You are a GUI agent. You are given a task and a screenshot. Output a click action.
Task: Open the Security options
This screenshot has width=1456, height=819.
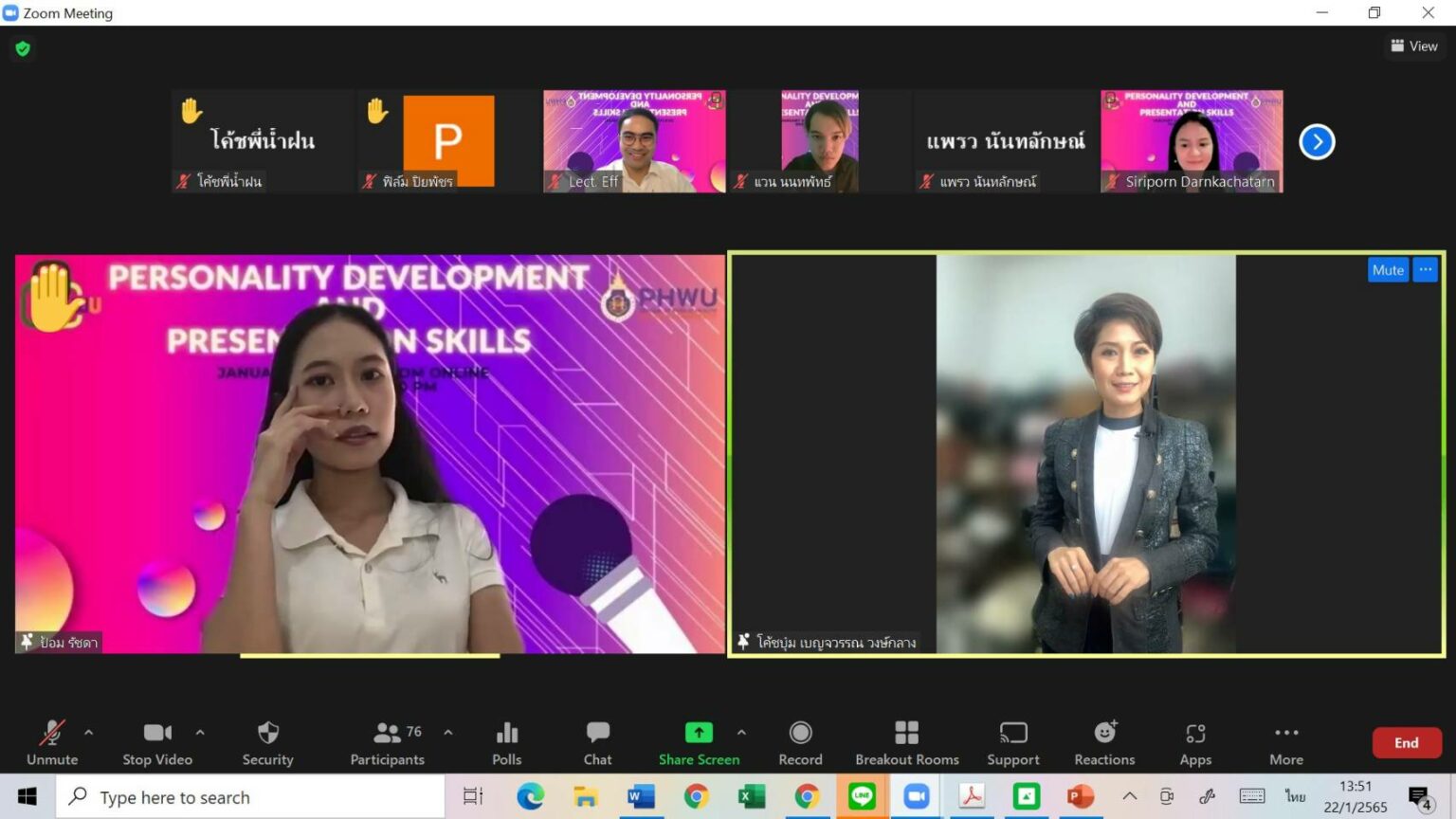point(268,742)
